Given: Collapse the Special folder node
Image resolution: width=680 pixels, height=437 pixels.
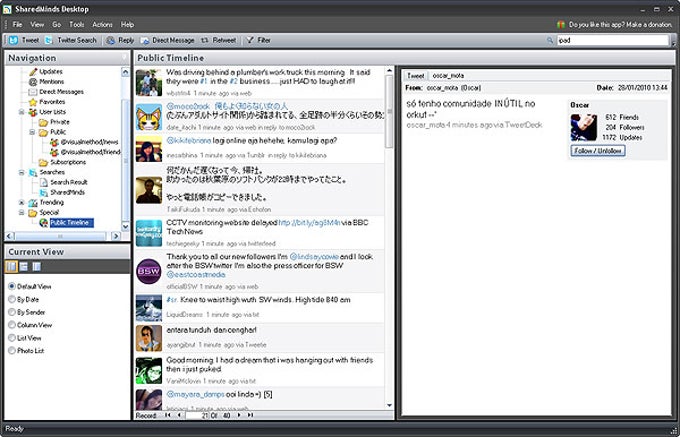Looking at the screenshot, I should pos(21,212).
